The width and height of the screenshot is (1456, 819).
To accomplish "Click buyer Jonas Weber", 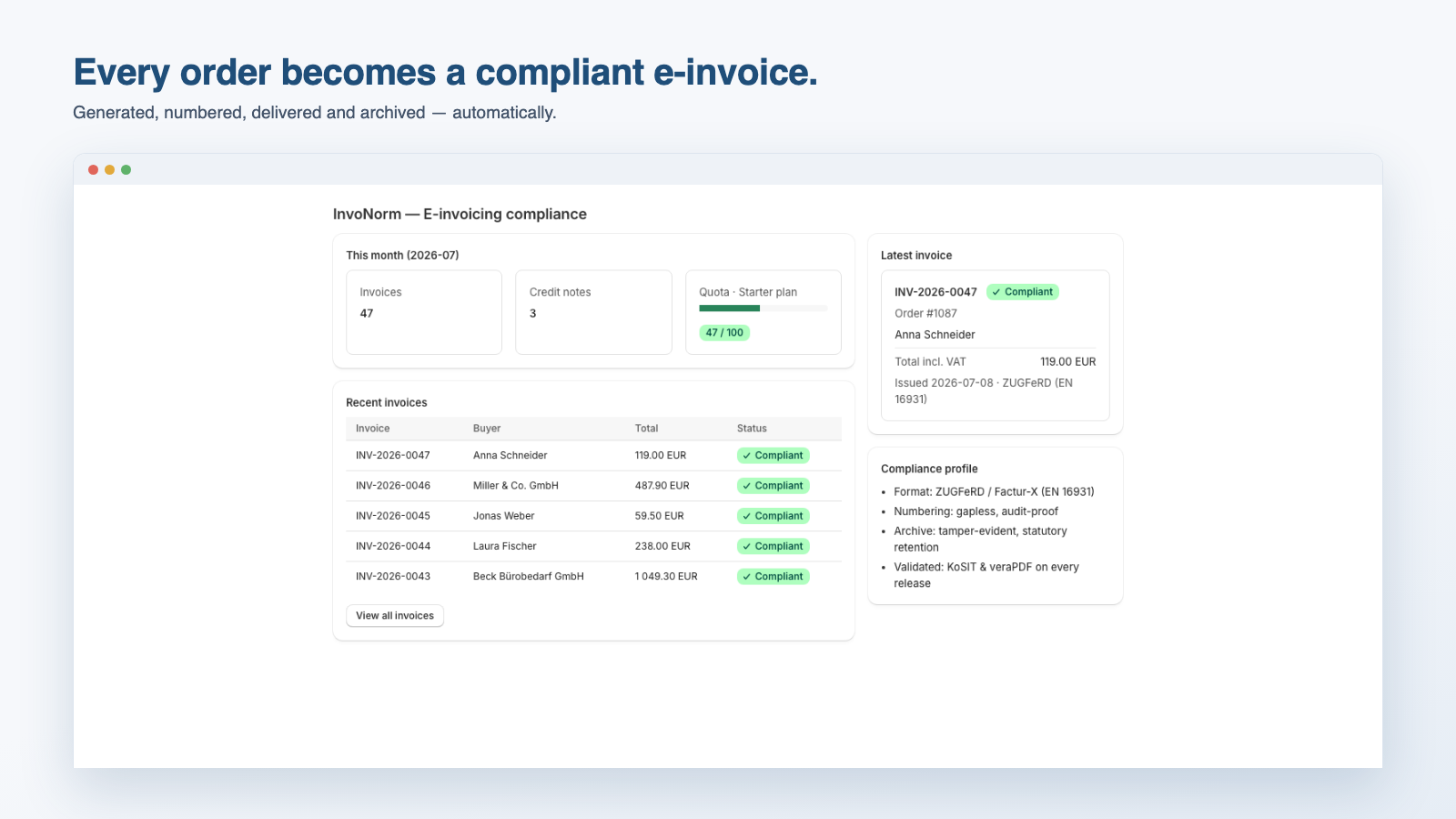I will pos(504,516).
